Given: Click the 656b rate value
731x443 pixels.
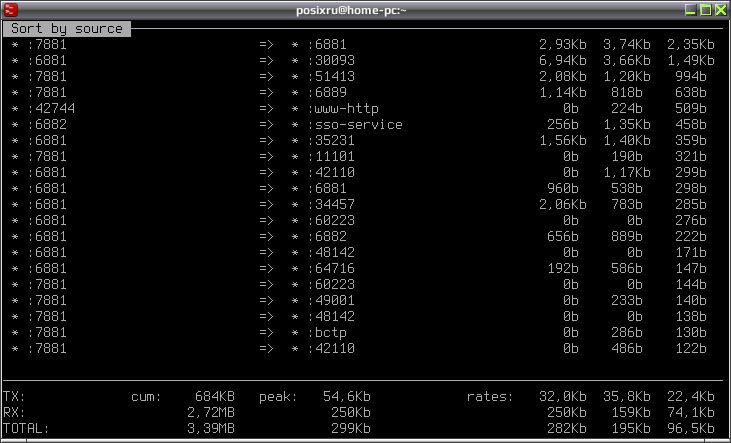Looking at the screenshot, I should (x=563, y=236).
